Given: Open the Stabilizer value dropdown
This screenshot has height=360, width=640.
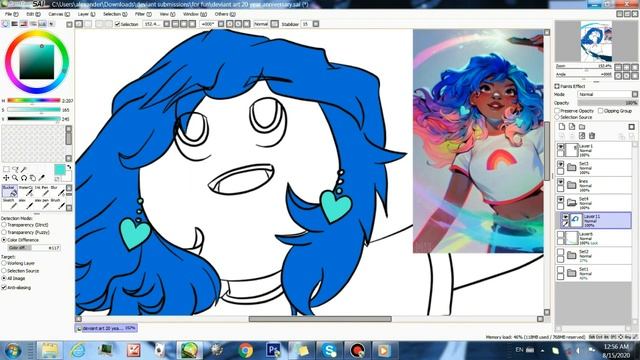Looking at the screenshot, I should (316, 24).
